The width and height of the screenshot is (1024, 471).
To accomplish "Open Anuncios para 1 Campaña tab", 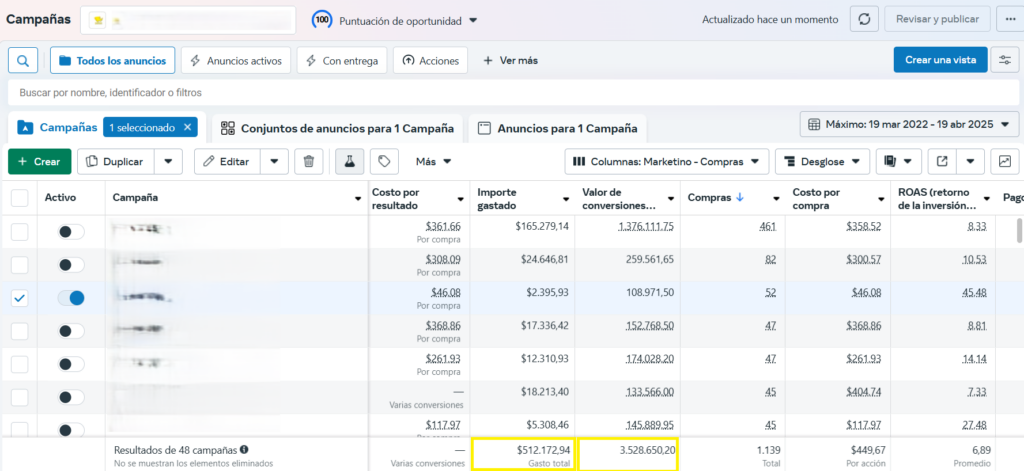I will pos(558,128).
